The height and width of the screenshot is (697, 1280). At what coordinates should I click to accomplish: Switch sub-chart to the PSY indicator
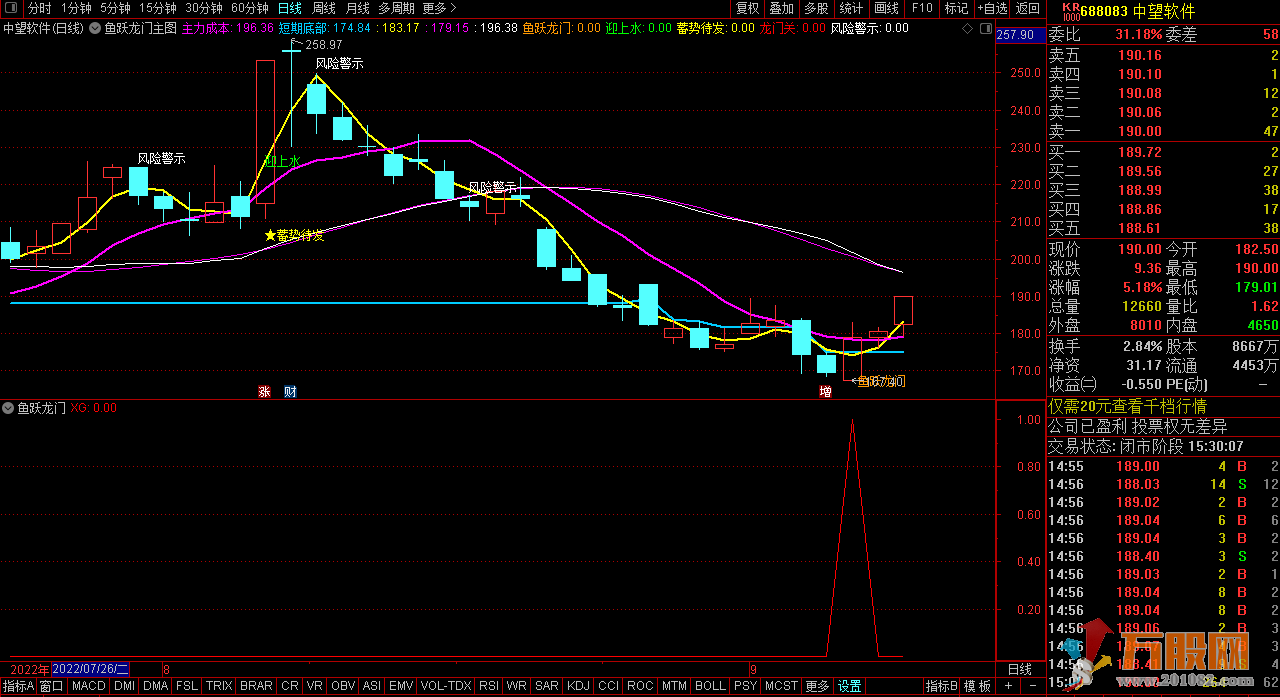click(x=745, y=686)
